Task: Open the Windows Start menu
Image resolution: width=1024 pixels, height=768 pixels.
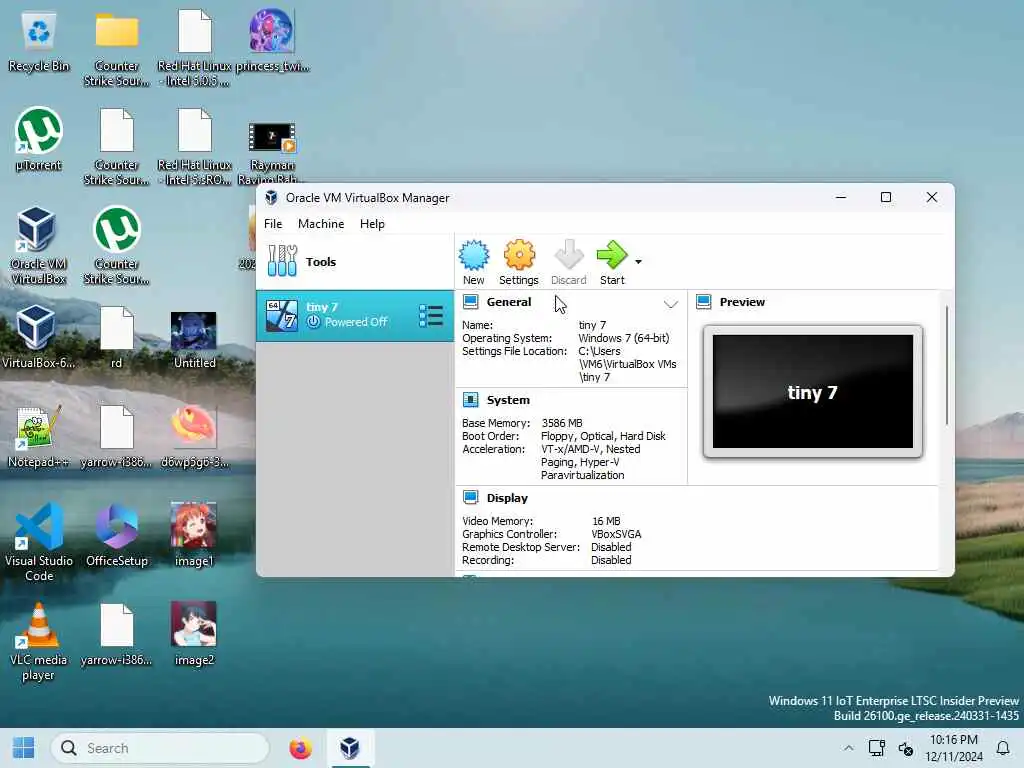Action: (x=24, y=748)
